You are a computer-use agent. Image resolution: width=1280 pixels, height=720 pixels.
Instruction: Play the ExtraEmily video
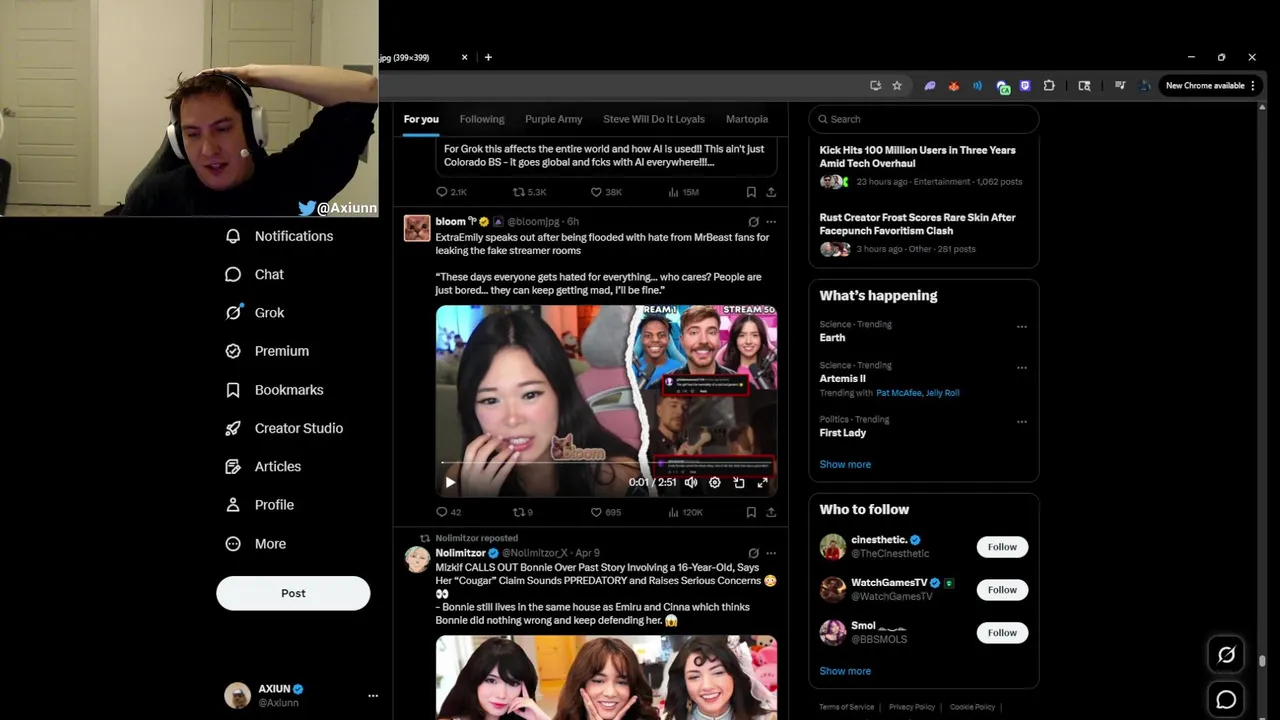[450, 482]
